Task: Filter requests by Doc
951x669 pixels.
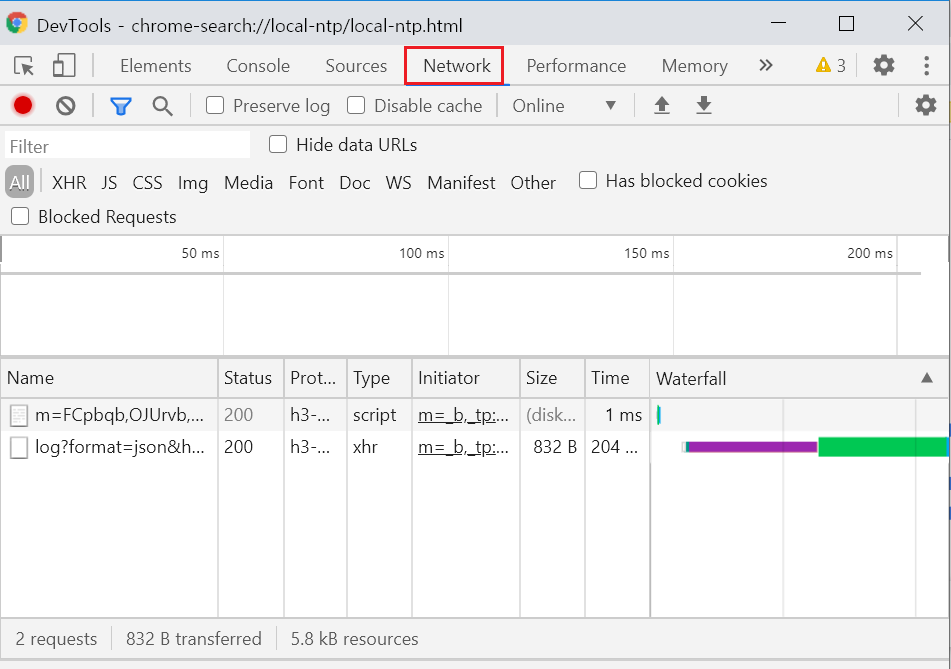Action: pyautogui.click(x=355, y=183)
